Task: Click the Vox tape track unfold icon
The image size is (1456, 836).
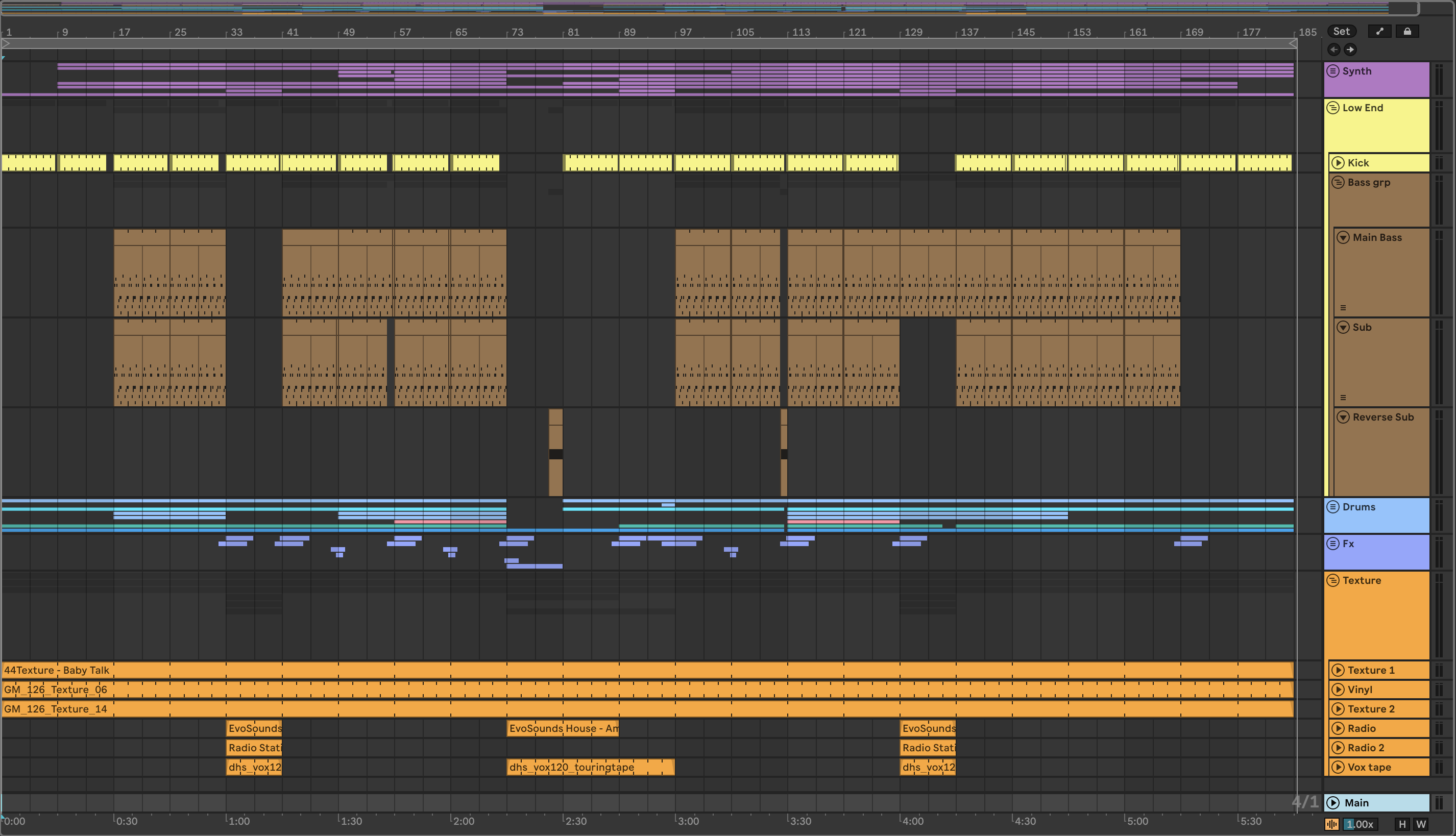Action: coord(1338,767)
